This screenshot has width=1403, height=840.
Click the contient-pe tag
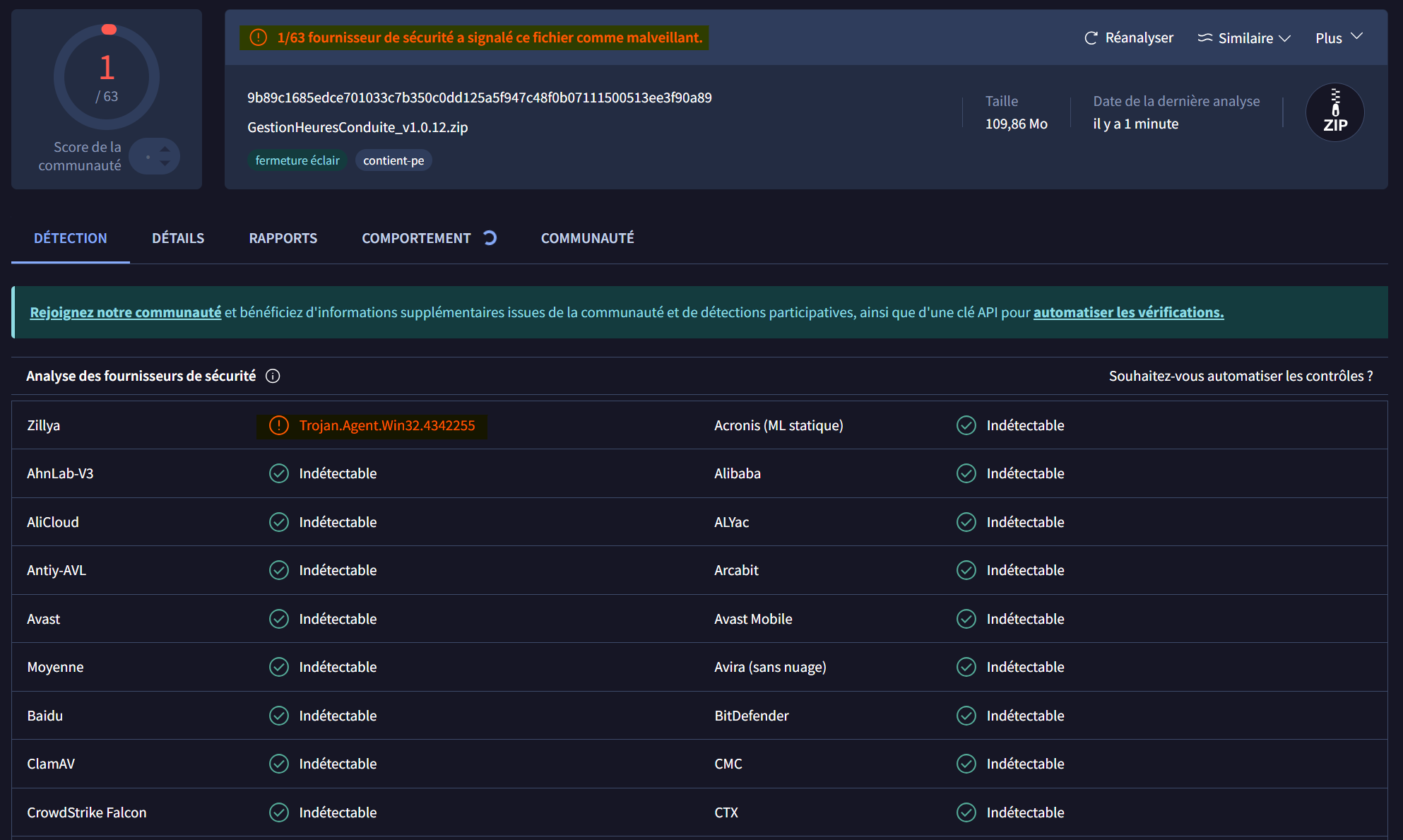point(393,160)
